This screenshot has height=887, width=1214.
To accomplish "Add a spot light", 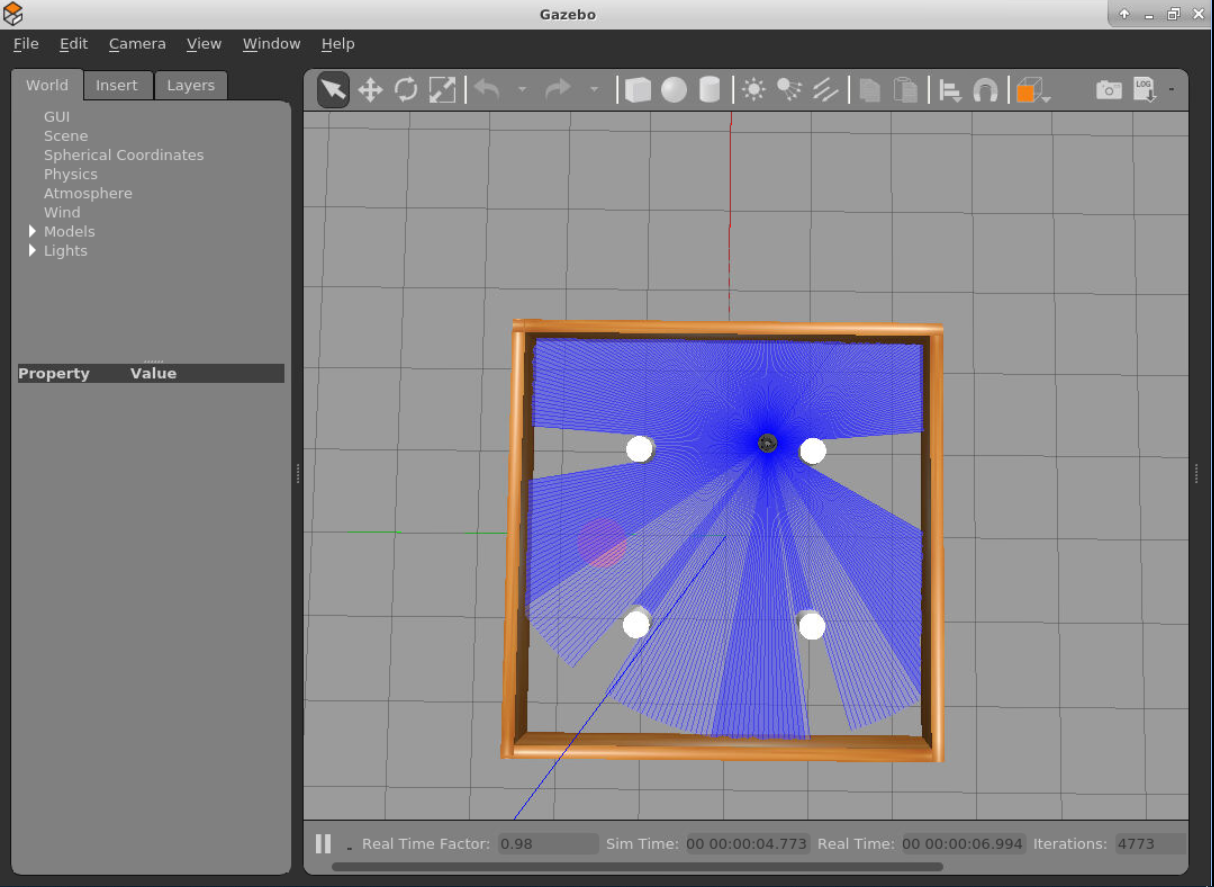I will (789, 91).
